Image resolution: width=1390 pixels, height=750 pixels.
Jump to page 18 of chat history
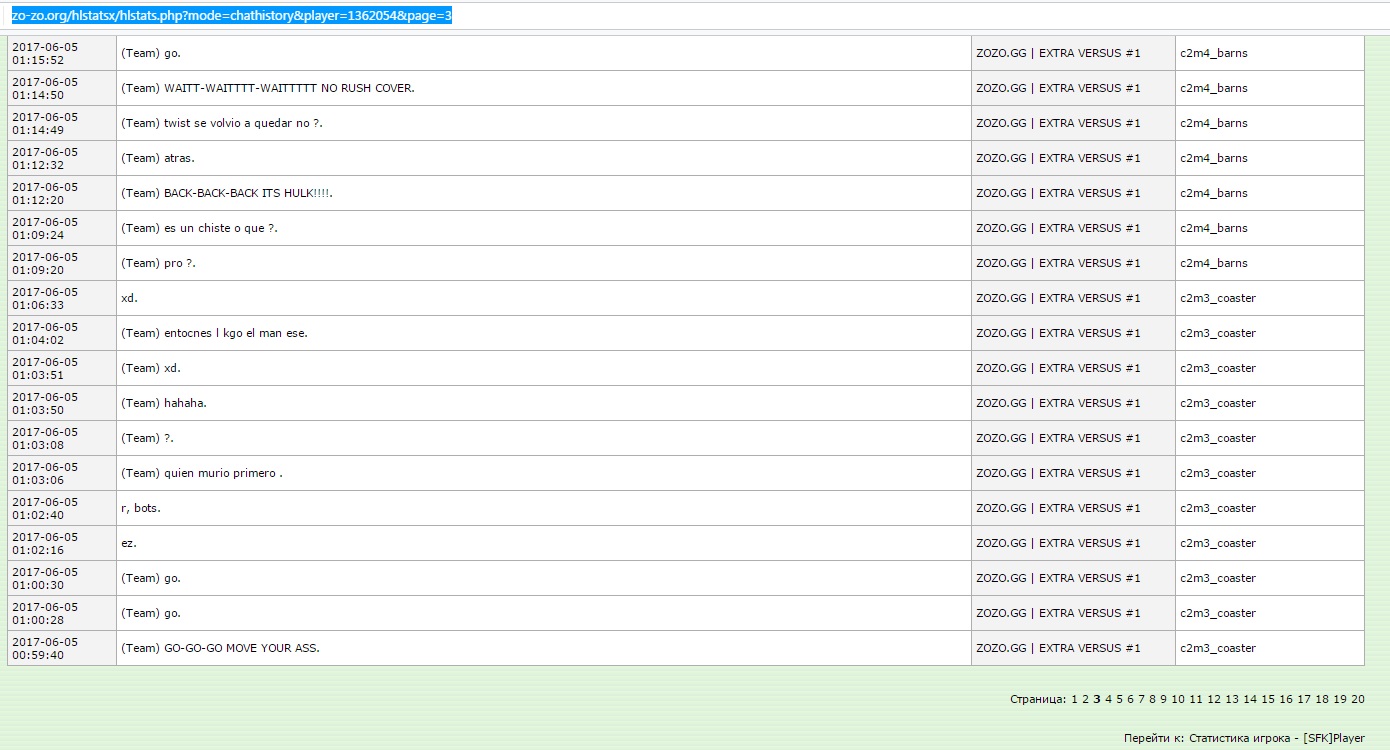pos(1322,700)
